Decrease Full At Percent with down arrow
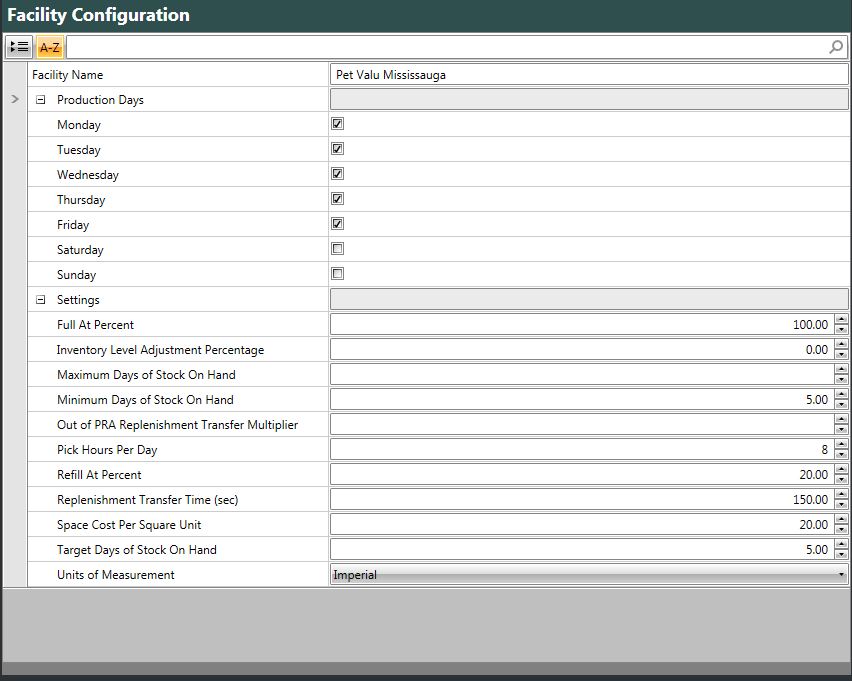Viewport: 852px width, 681px height. [x=841, y=330]
